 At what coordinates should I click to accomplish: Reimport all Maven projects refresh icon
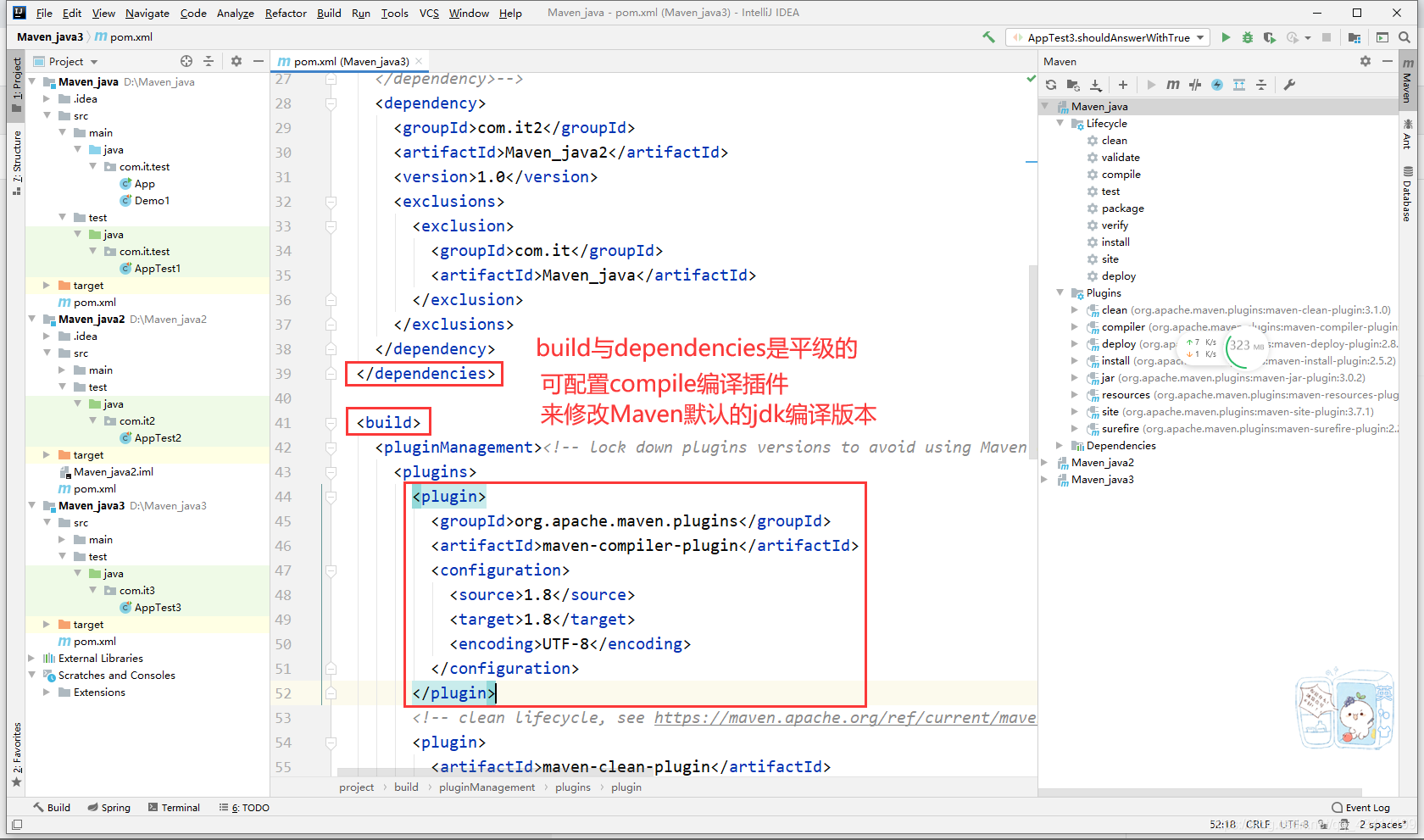pos(1051,85)
